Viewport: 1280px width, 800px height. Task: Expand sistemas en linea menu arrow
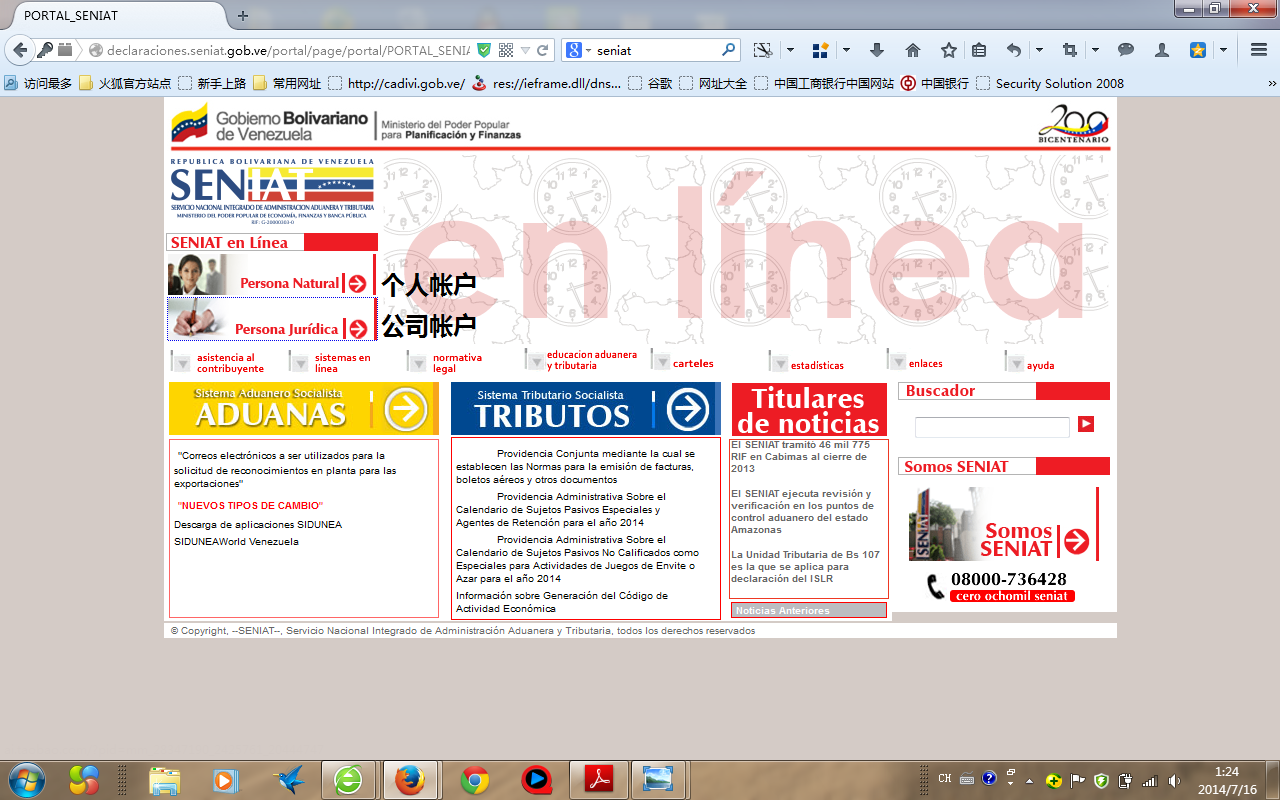300,363
